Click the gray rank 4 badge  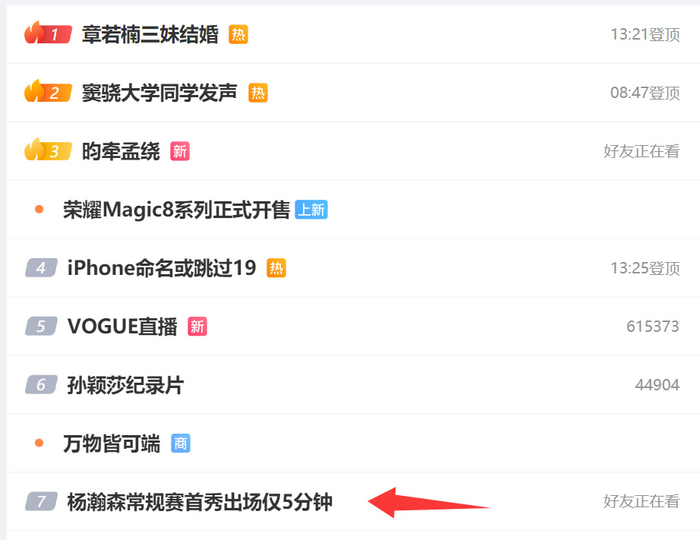pos(41,268)
